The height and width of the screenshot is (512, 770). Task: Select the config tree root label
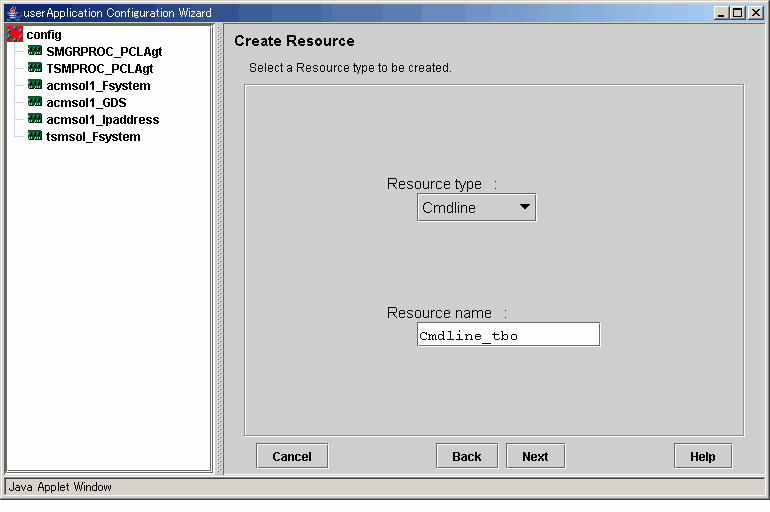(x=44, y=34)
